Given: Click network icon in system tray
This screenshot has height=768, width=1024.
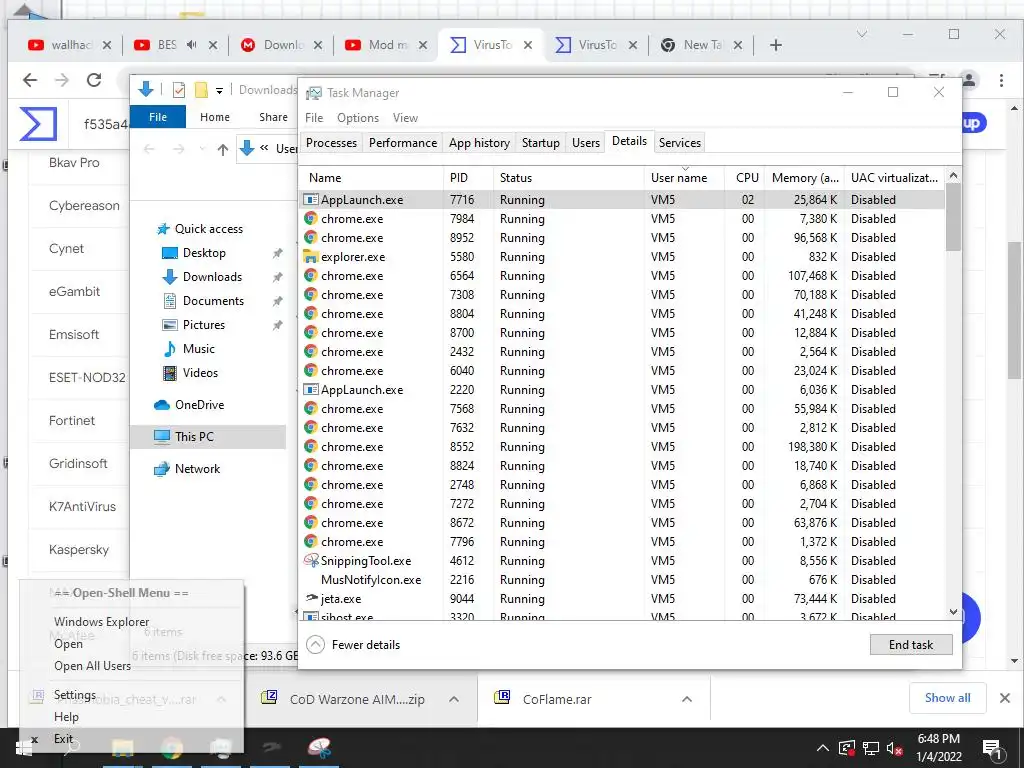Looking at the screenshot, I should click(871, 748).
